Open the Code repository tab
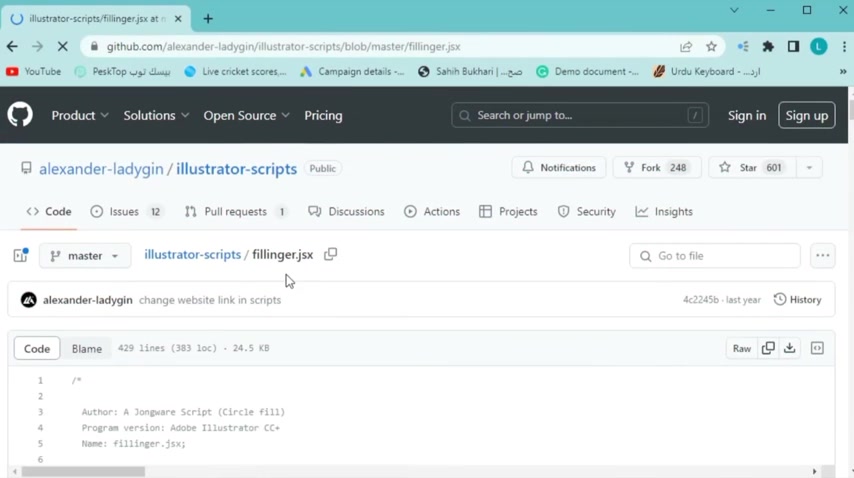The height and width of the screenshot is (478, 854). click(x=49, y=211)
